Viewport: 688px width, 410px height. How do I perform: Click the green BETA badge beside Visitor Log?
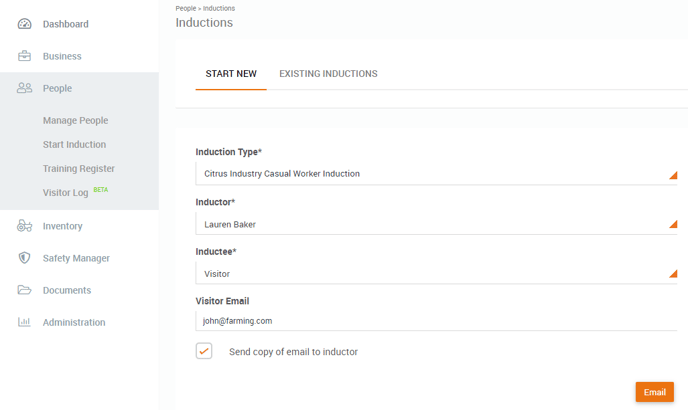coord(100,190)
